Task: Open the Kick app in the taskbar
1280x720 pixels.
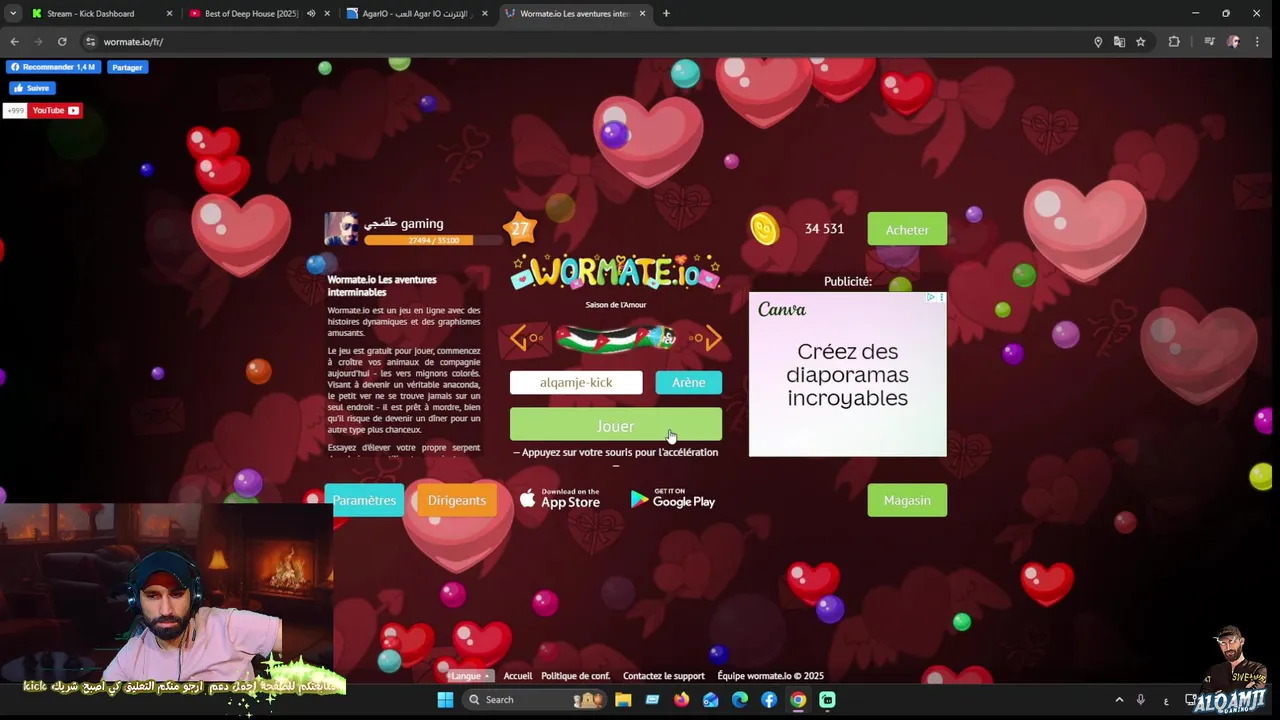Action: click(x=827, y=700)
